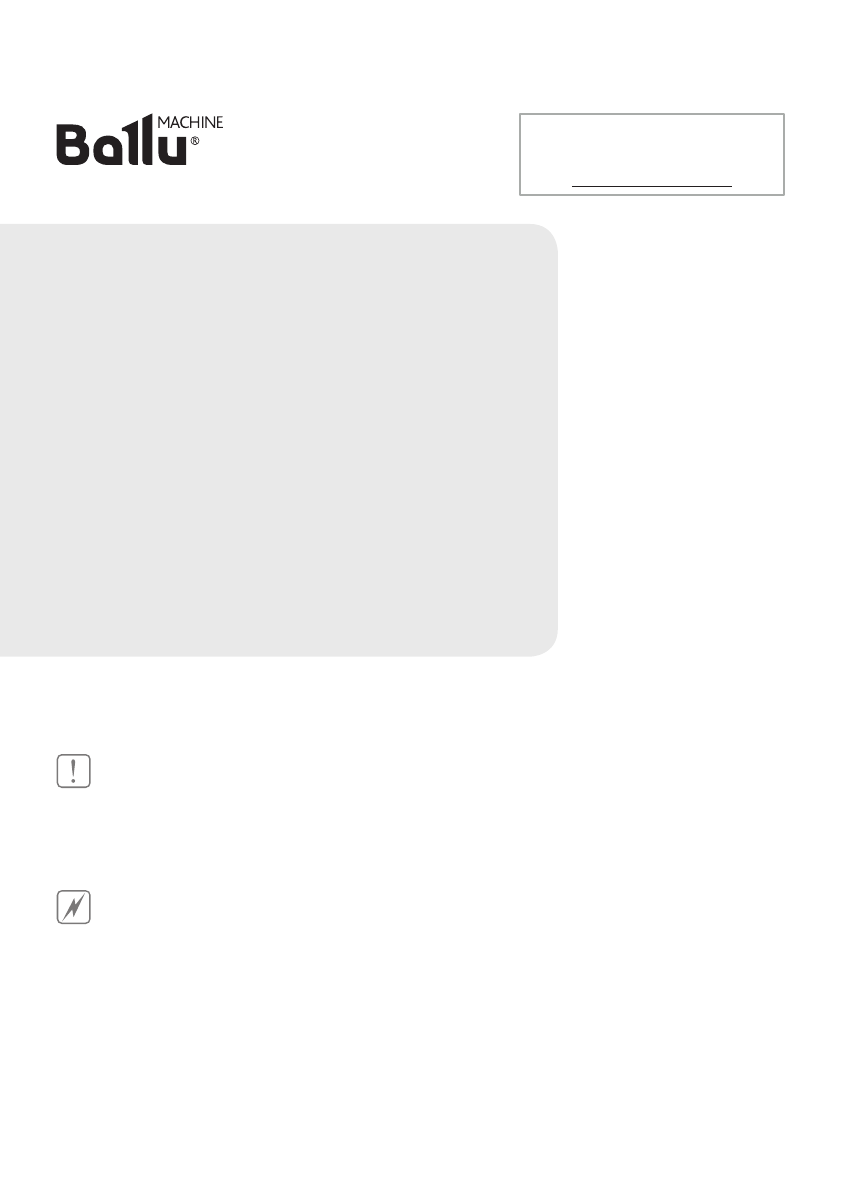Click the letter M in MACHINE

click(163, 122)
